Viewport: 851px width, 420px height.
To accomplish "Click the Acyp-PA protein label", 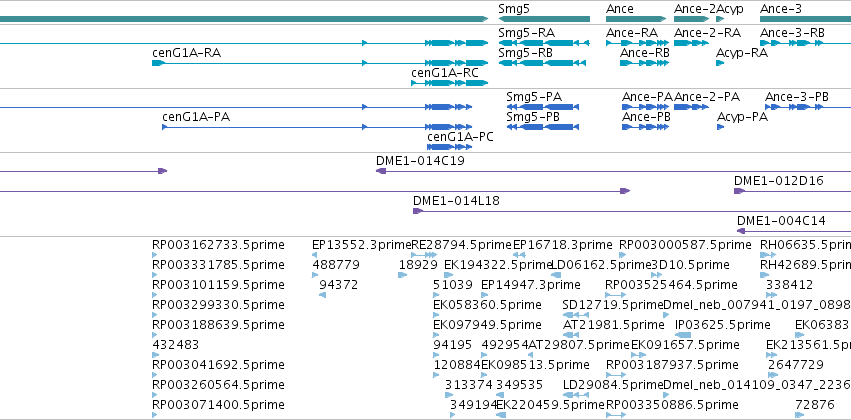I will (x=742, y=117).
